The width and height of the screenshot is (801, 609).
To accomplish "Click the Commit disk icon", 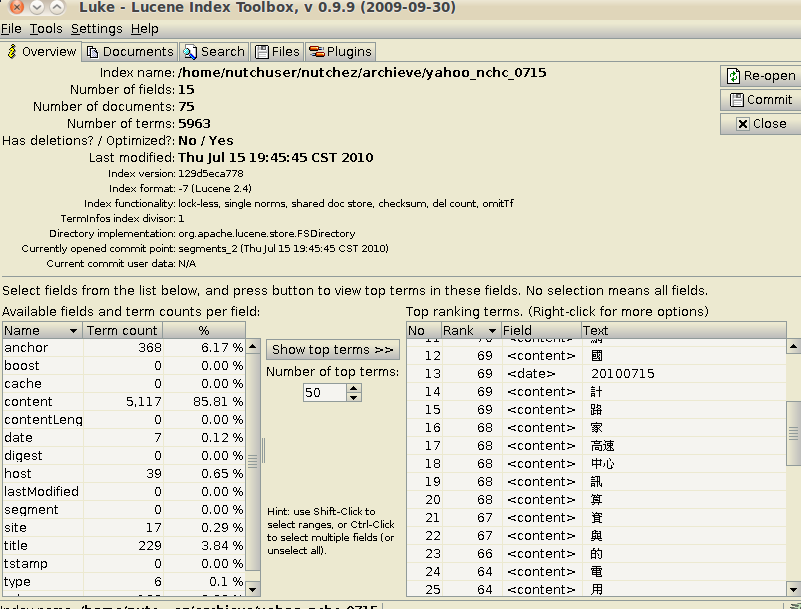I will (x=737, y=100).
